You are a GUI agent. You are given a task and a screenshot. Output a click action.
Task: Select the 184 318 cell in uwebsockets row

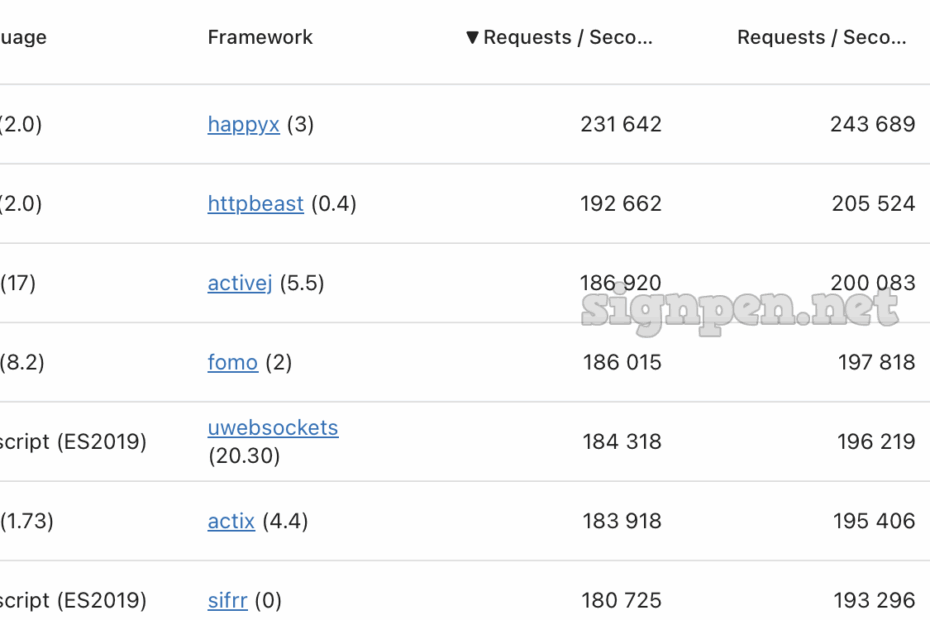coord(622,442)
